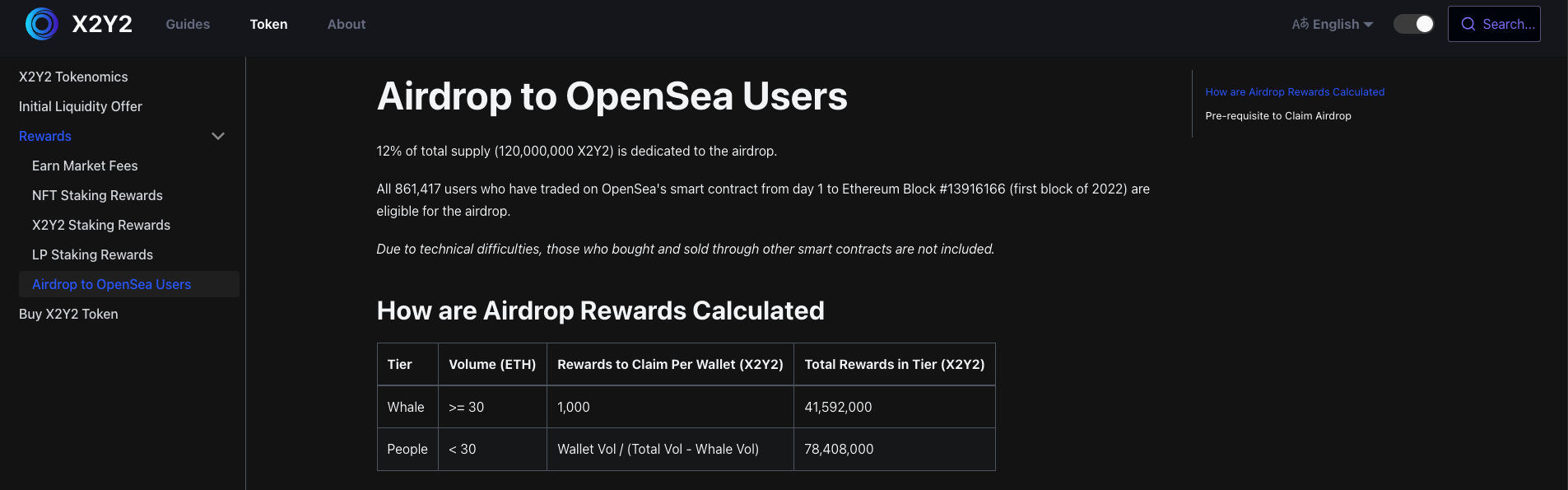This screenshot has height=490, width=1568.
Task: Toggle the dark mode switch
Action: click(x=1413, y=25)
